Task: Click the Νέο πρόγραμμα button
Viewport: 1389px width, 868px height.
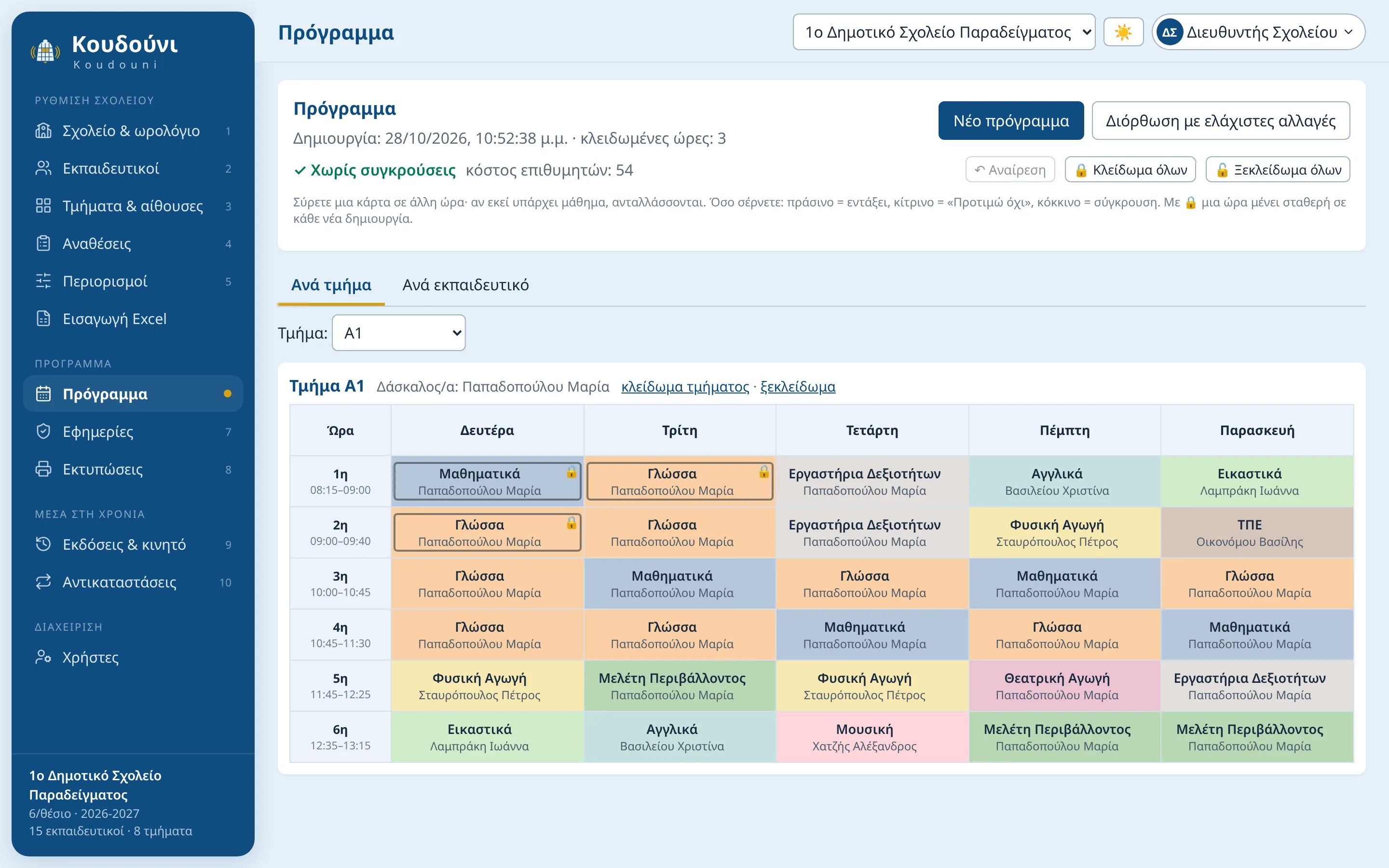Action: click(1011, 121)
